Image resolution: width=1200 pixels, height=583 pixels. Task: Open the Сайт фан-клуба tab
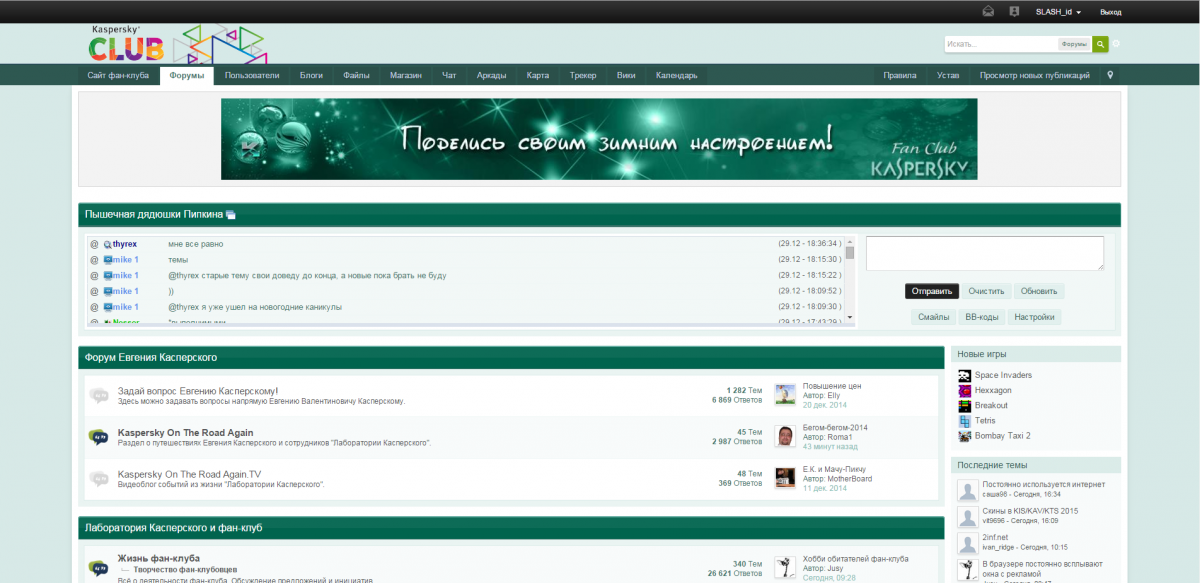pyautogui.click(x=118, y=75)
